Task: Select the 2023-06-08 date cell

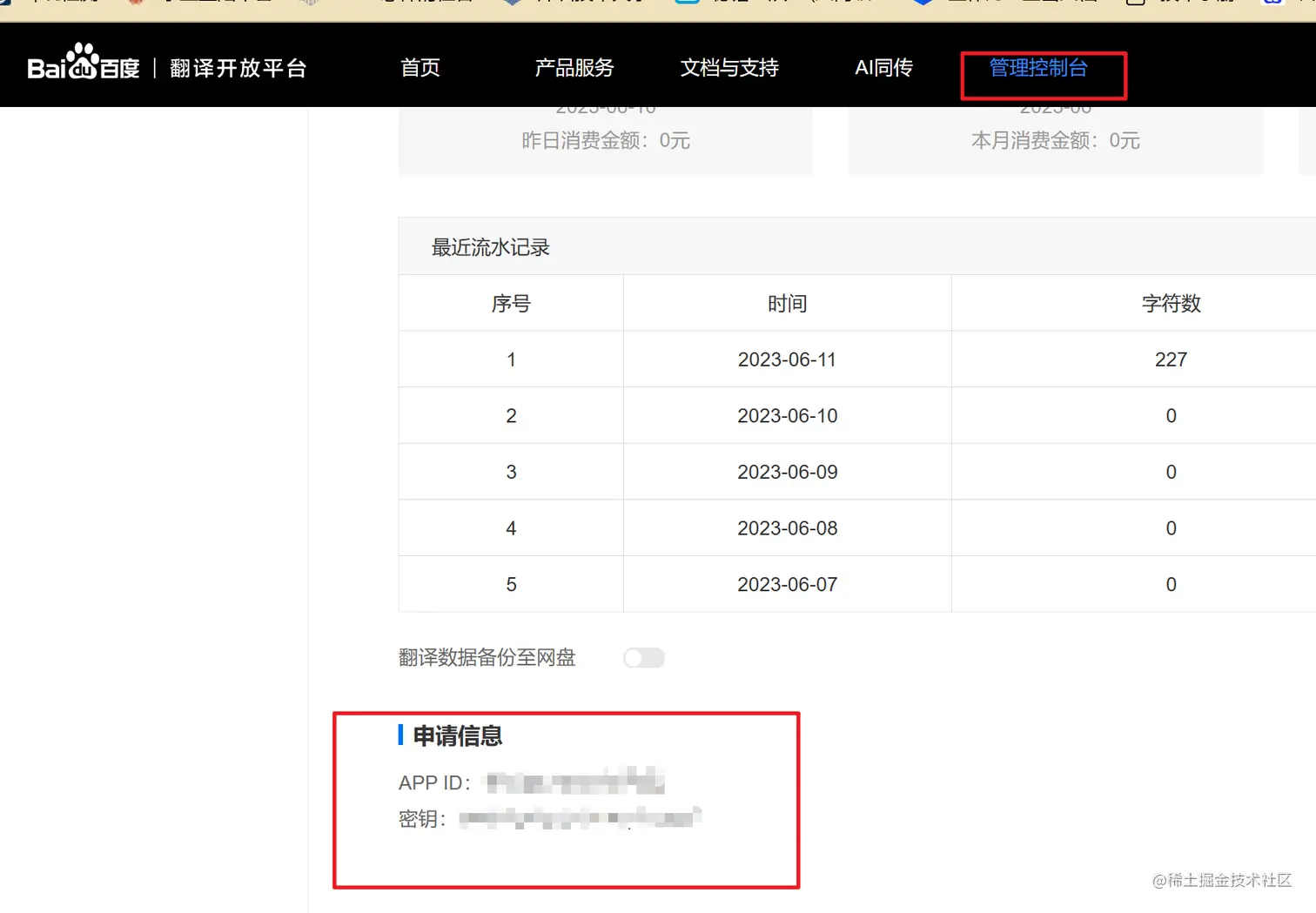Action: 788,528
